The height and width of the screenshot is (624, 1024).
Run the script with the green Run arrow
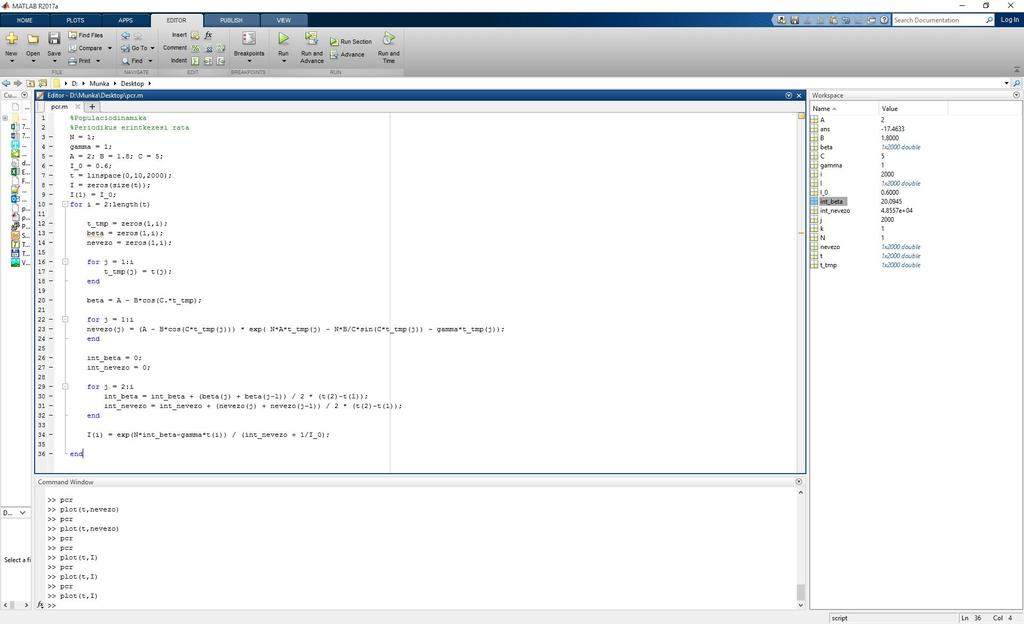click(283, 39)
